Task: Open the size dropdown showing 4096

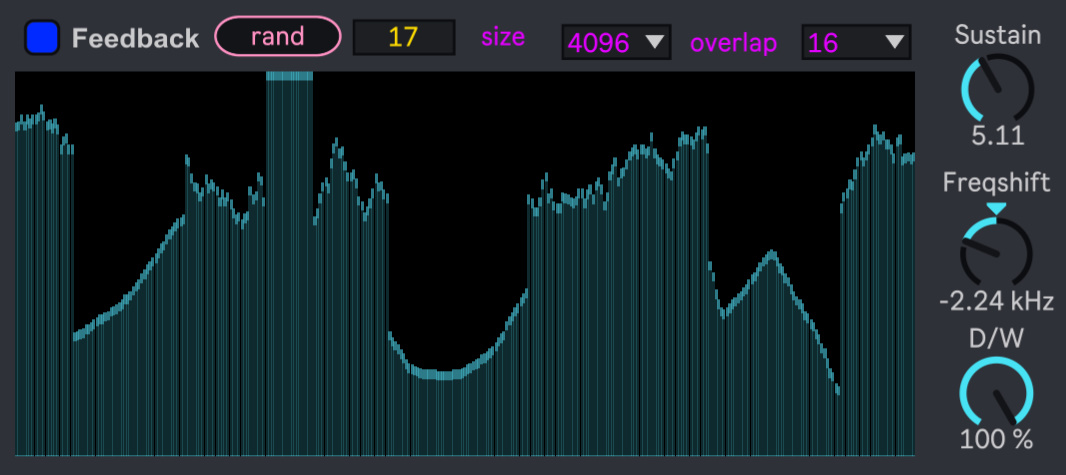Action: 615,42
